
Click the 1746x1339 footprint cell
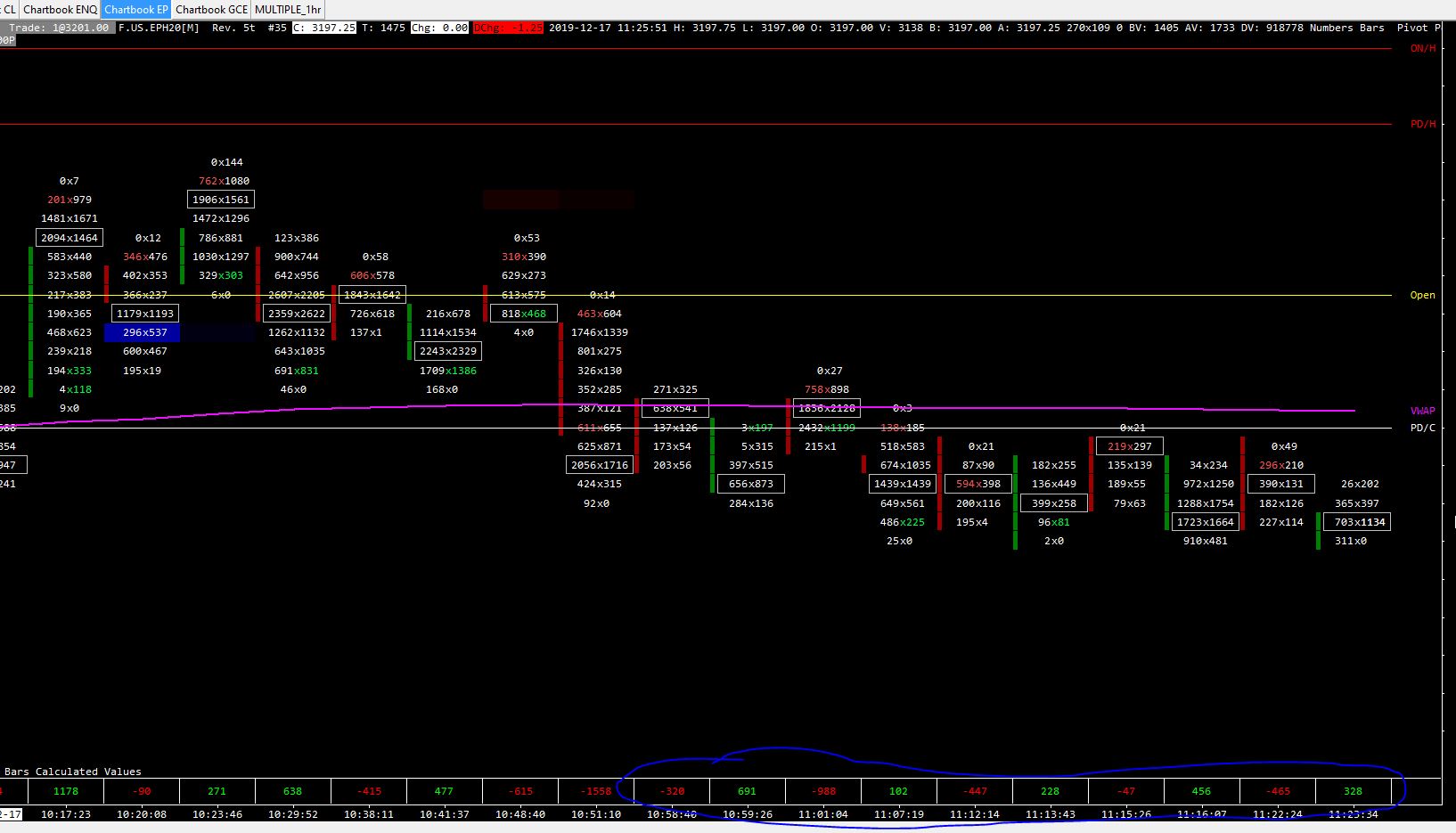(600, 332)
